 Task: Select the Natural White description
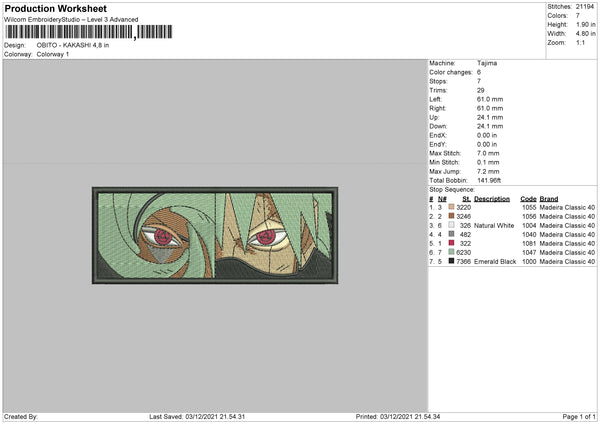[494, 226]
